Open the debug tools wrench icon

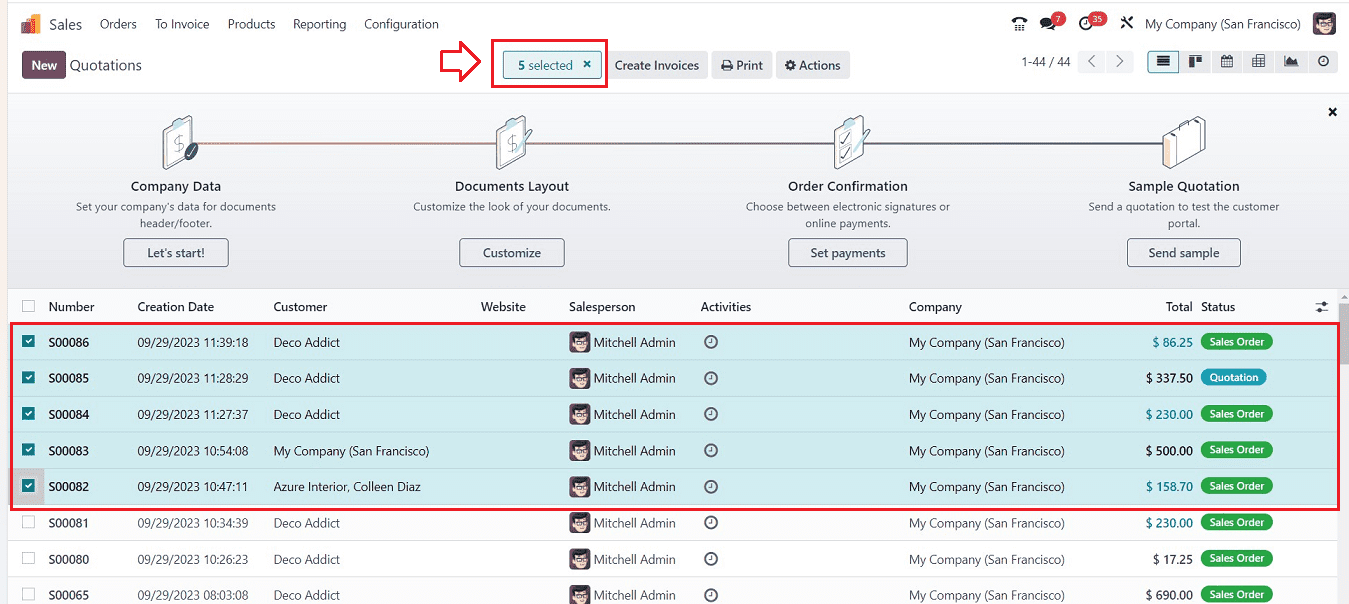coord(1126,24)
